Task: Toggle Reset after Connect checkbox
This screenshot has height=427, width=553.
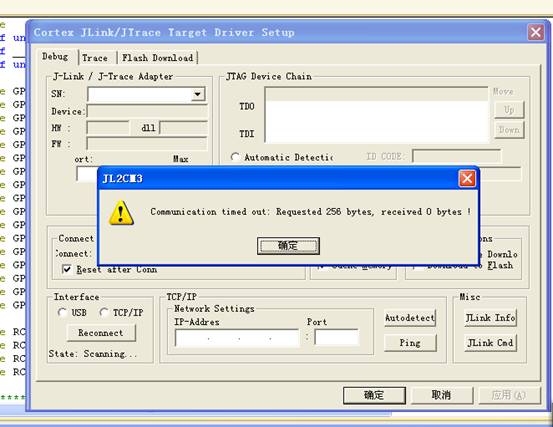Action: pos(67,270)
